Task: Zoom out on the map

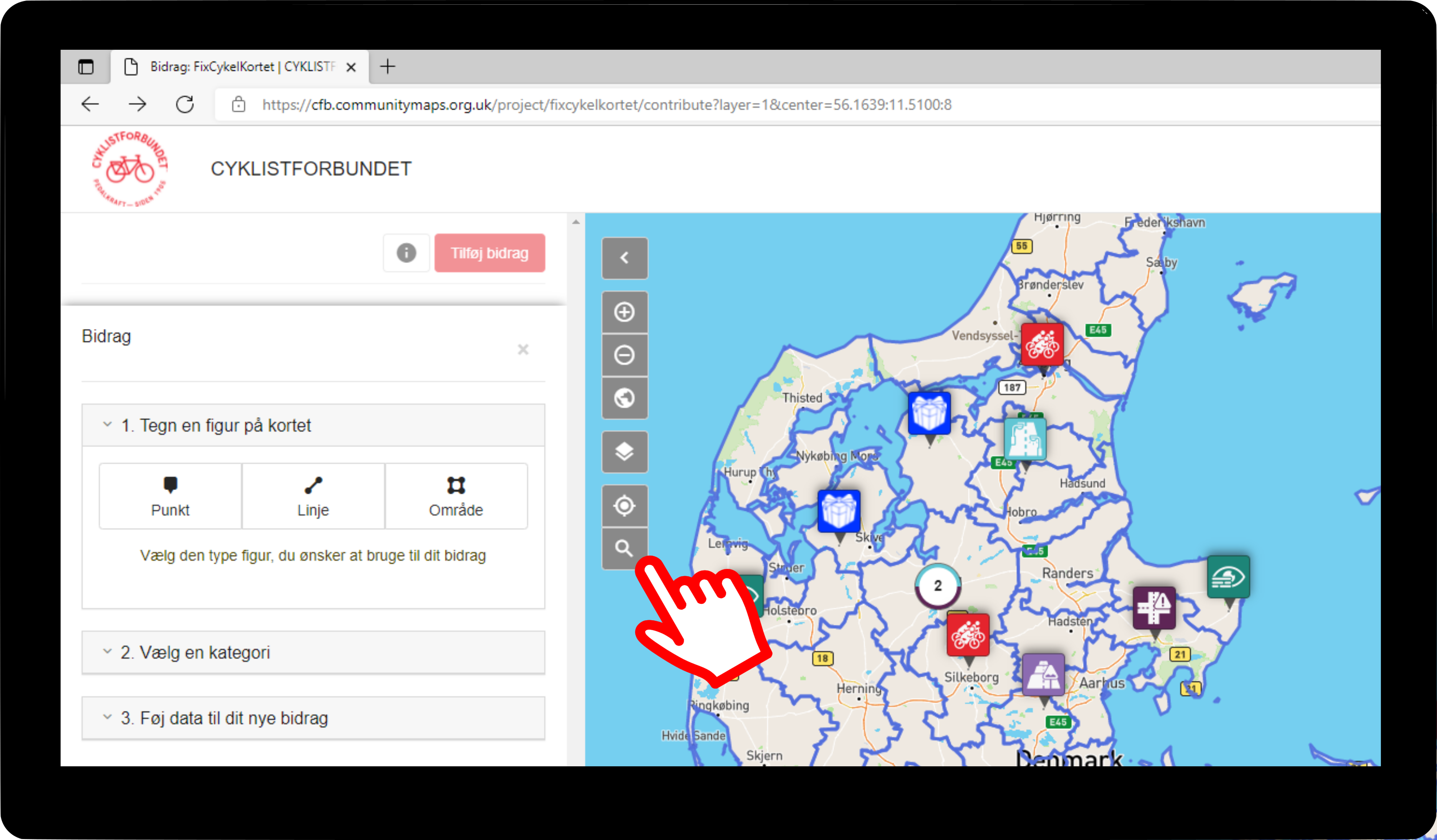Action: click(x=625, y=355)
